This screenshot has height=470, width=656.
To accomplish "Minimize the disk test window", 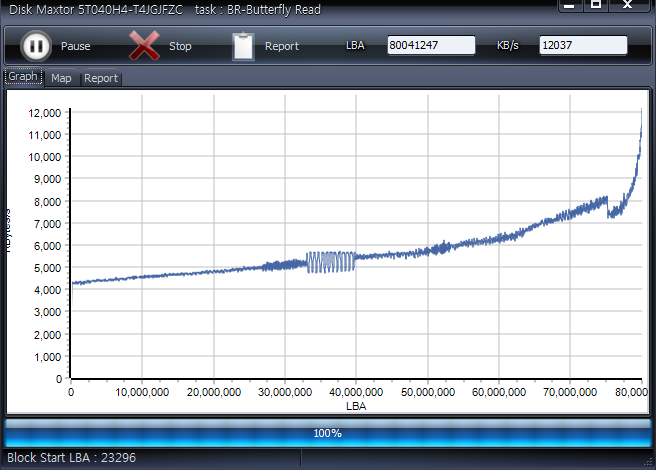I will click(569, 6).
